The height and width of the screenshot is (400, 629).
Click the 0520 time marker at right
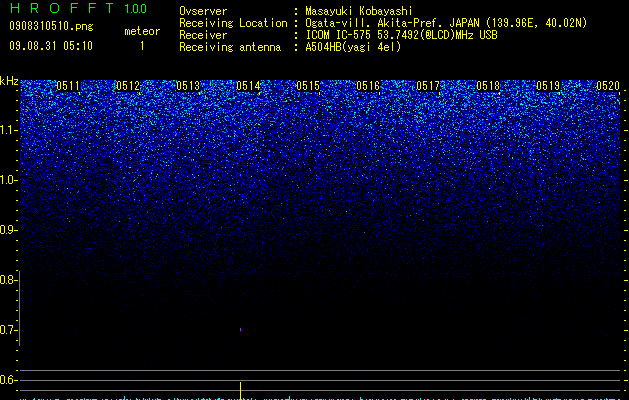[608, 86]
